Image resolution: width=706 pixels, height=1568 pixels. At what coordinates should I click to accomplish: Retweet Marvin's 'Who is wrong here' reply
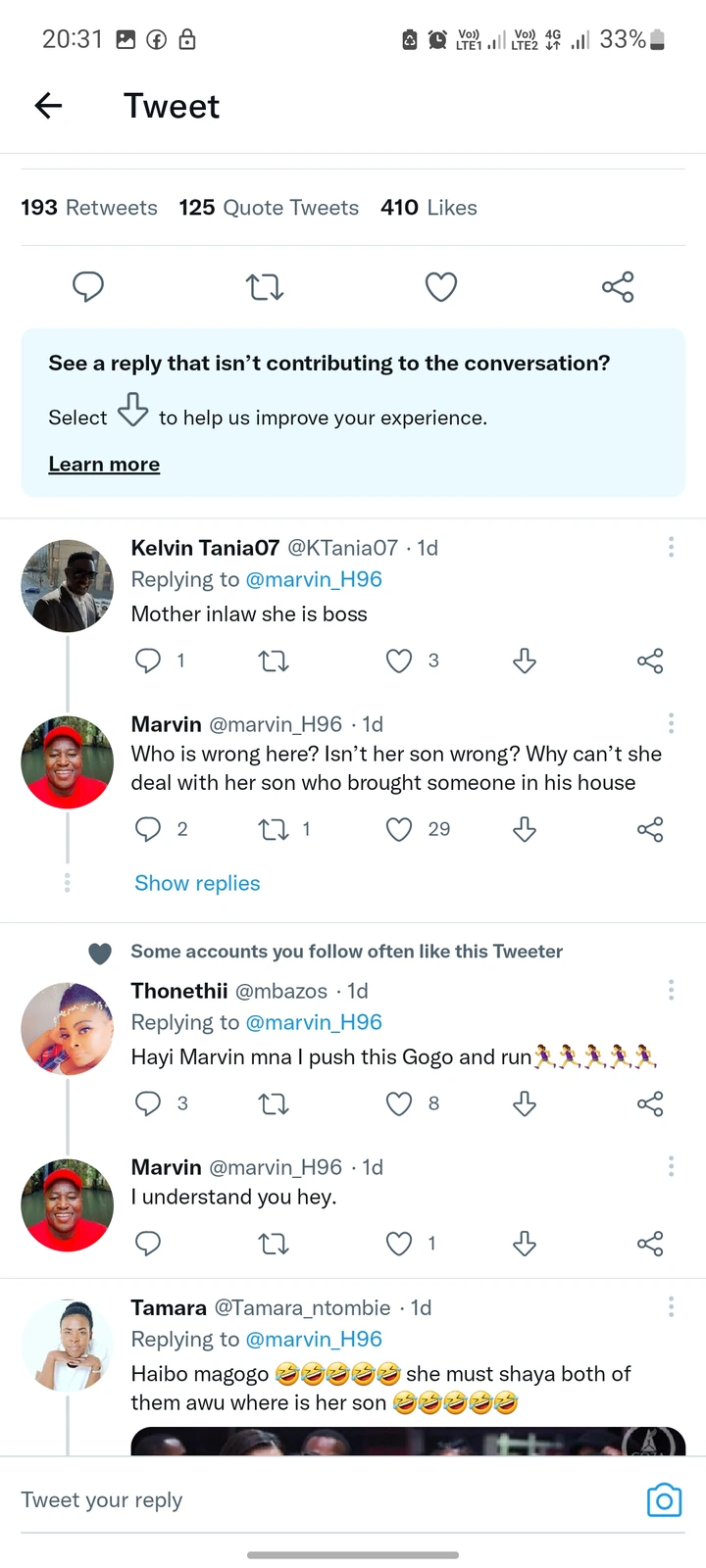pos(274,830)
